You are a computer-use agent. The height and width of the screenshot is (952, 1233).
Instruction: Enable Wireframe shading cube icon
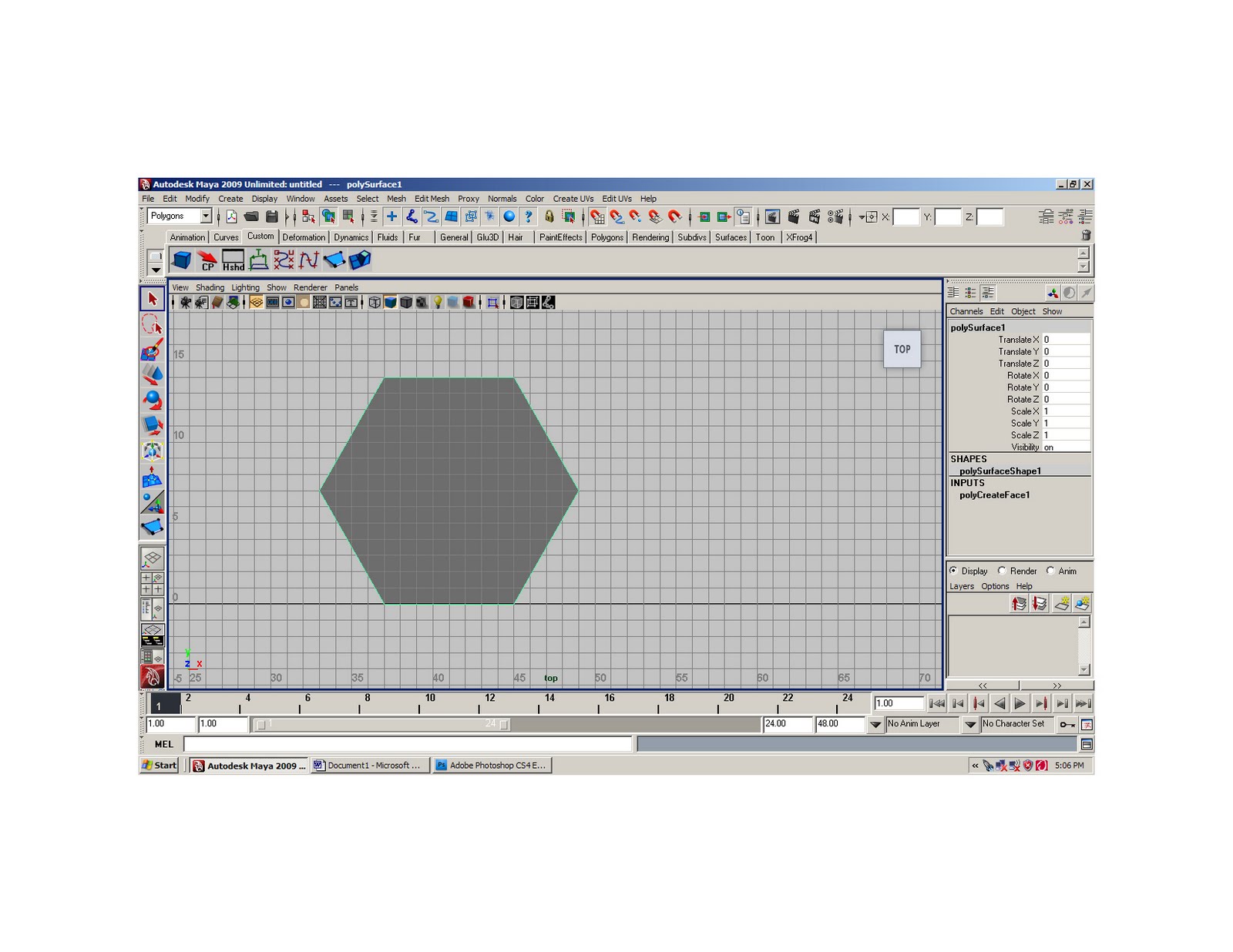point(375,303)
